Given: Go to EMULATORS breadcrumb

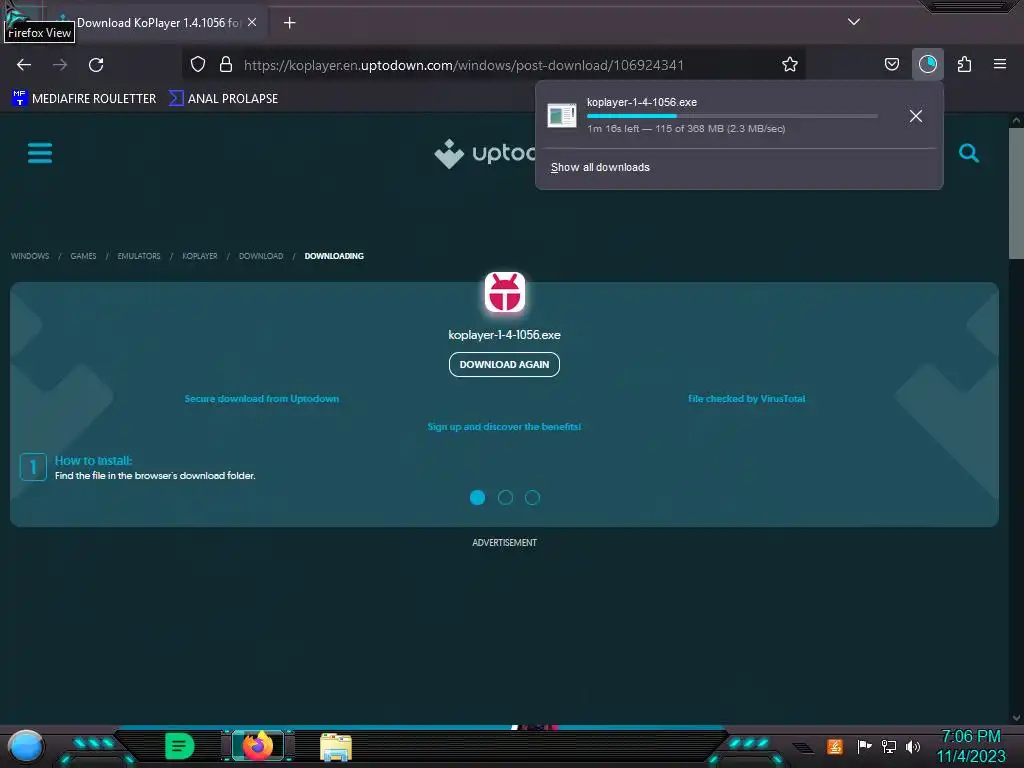Looking at the screenshot, I should [138, 256].
